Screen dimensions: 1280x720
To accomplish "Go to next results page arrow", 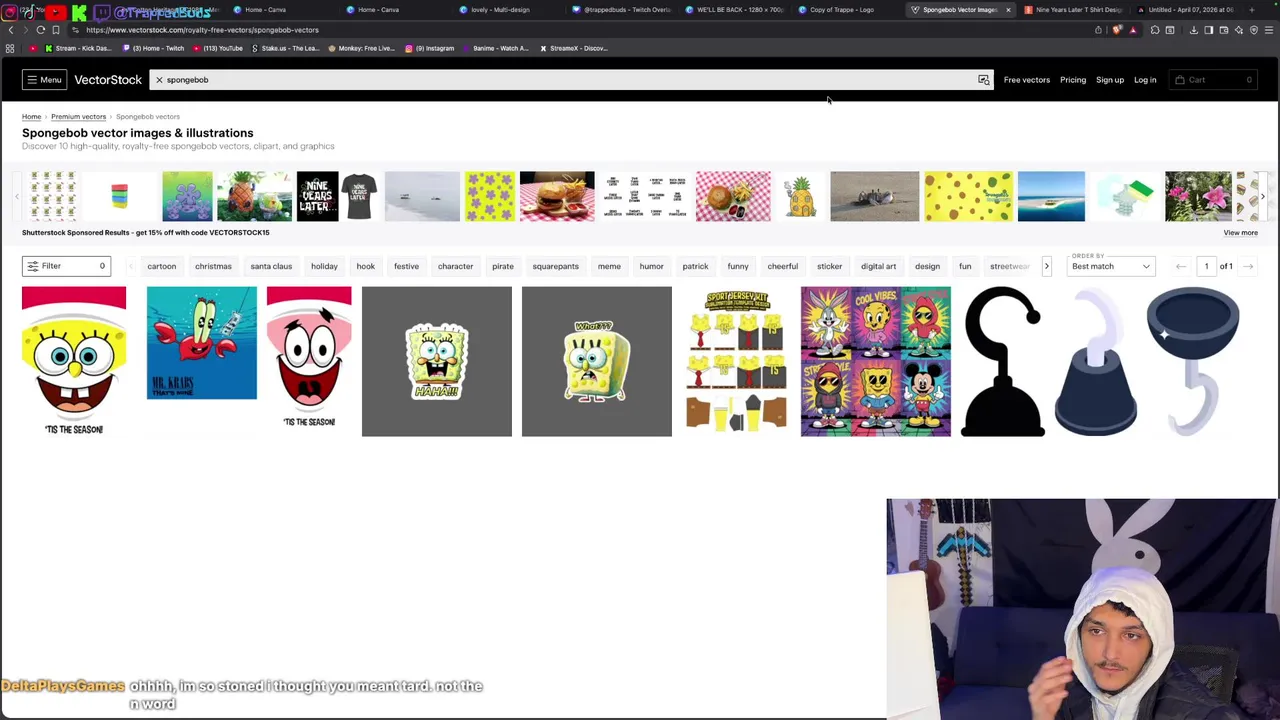I will 1248,267.
